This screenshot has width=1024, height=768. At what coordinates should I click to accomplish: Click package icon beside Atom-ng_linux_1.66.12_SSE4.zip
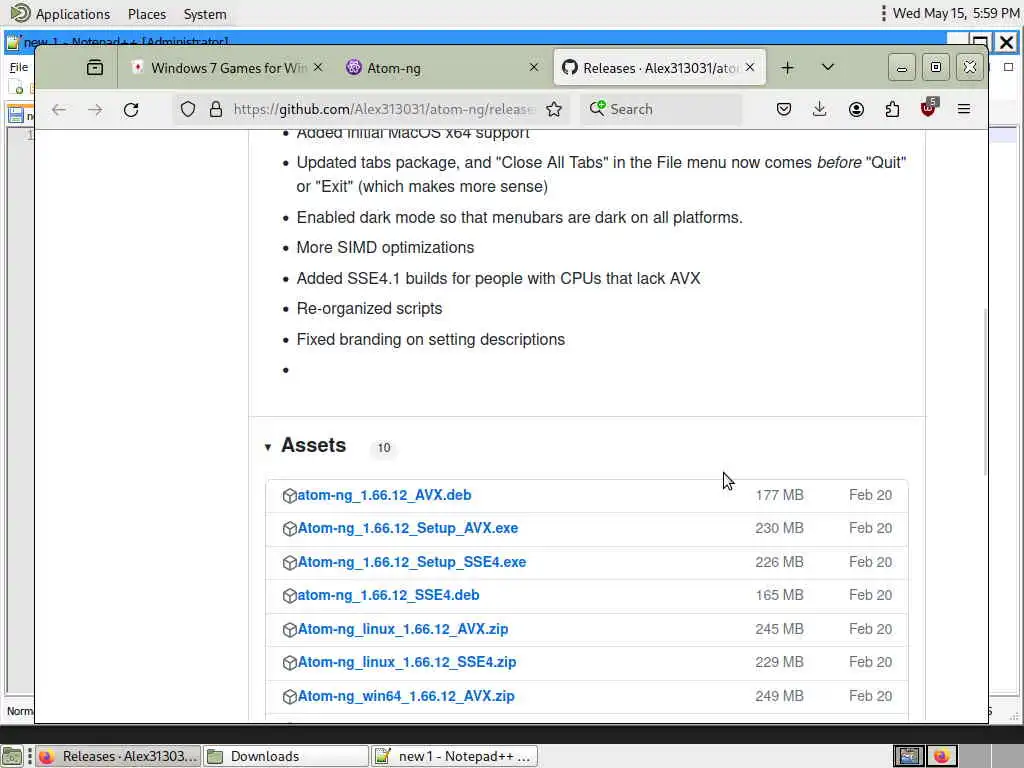pos(289,663)
